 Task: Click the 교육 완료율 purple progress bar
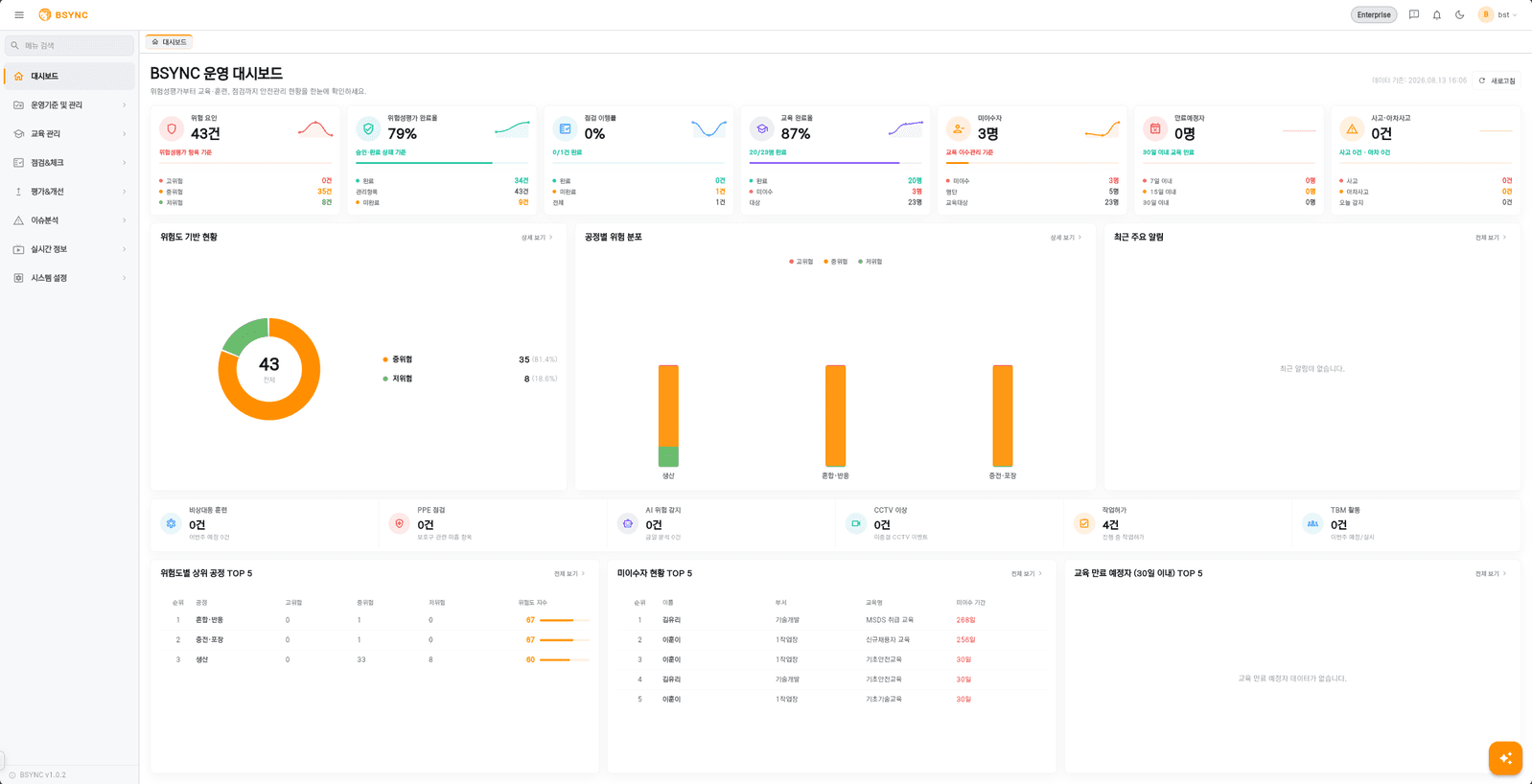click(835, 163)
